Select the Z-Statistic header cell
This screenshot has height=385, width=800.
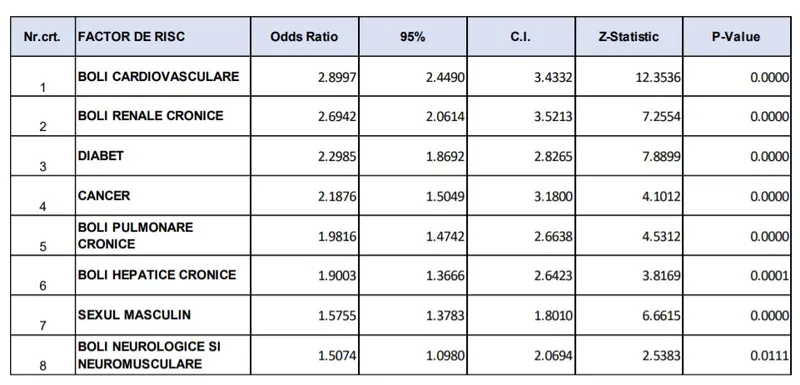tap(629, 37)
